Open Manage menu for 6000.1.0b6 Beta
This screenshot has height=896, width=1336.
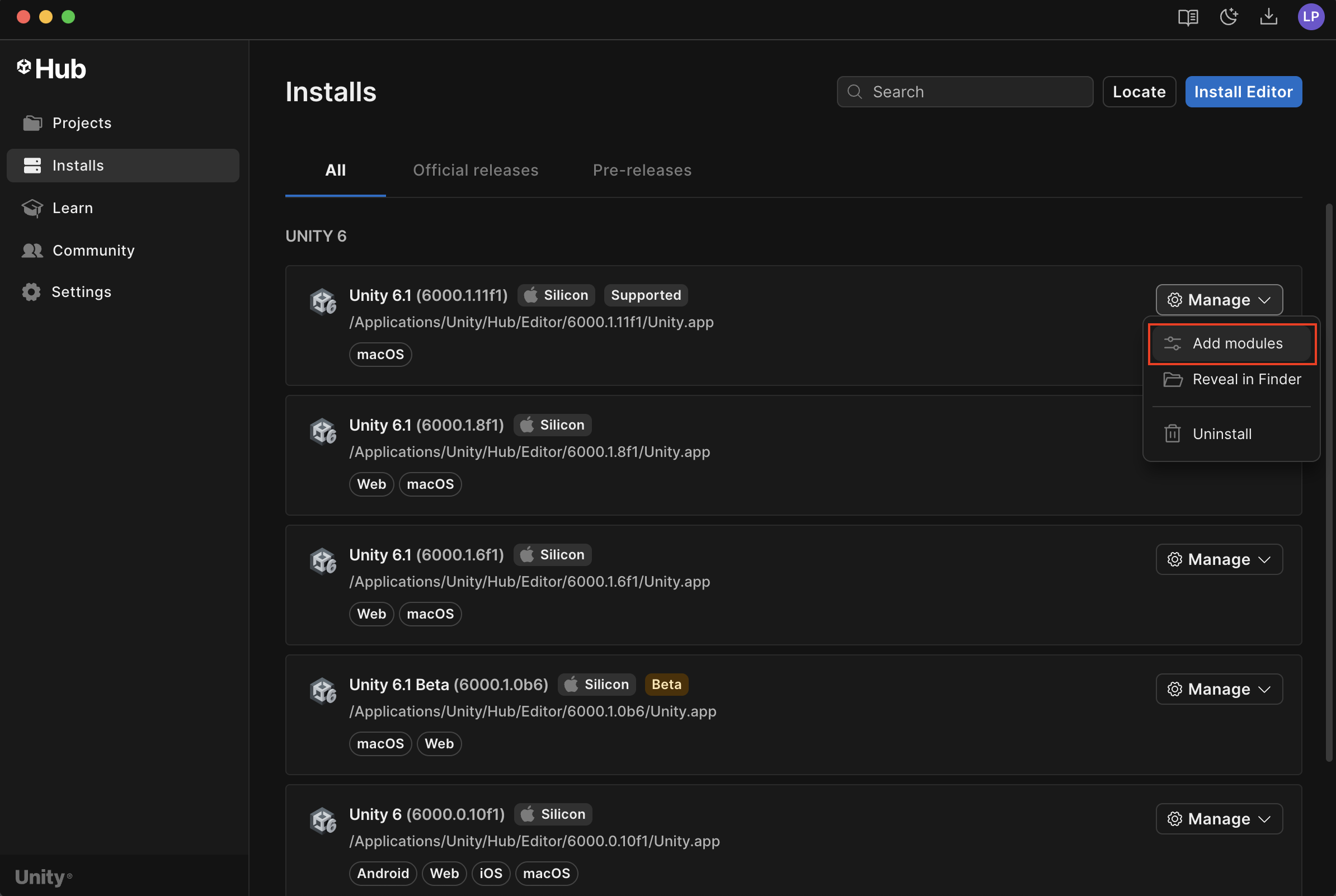click(x=1219, y=689)
